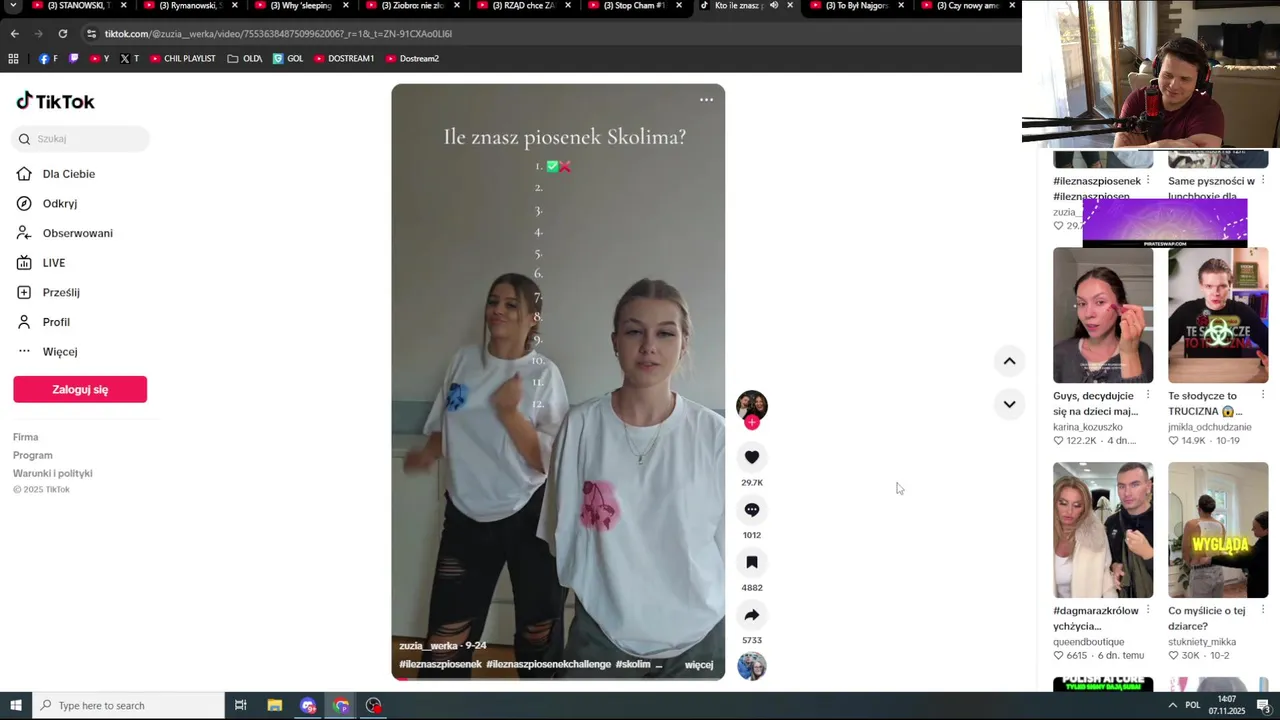Click the tiktok.com address bar
Image resolution: width=1280 pixels, height=720 pixels.
point(548,34)
